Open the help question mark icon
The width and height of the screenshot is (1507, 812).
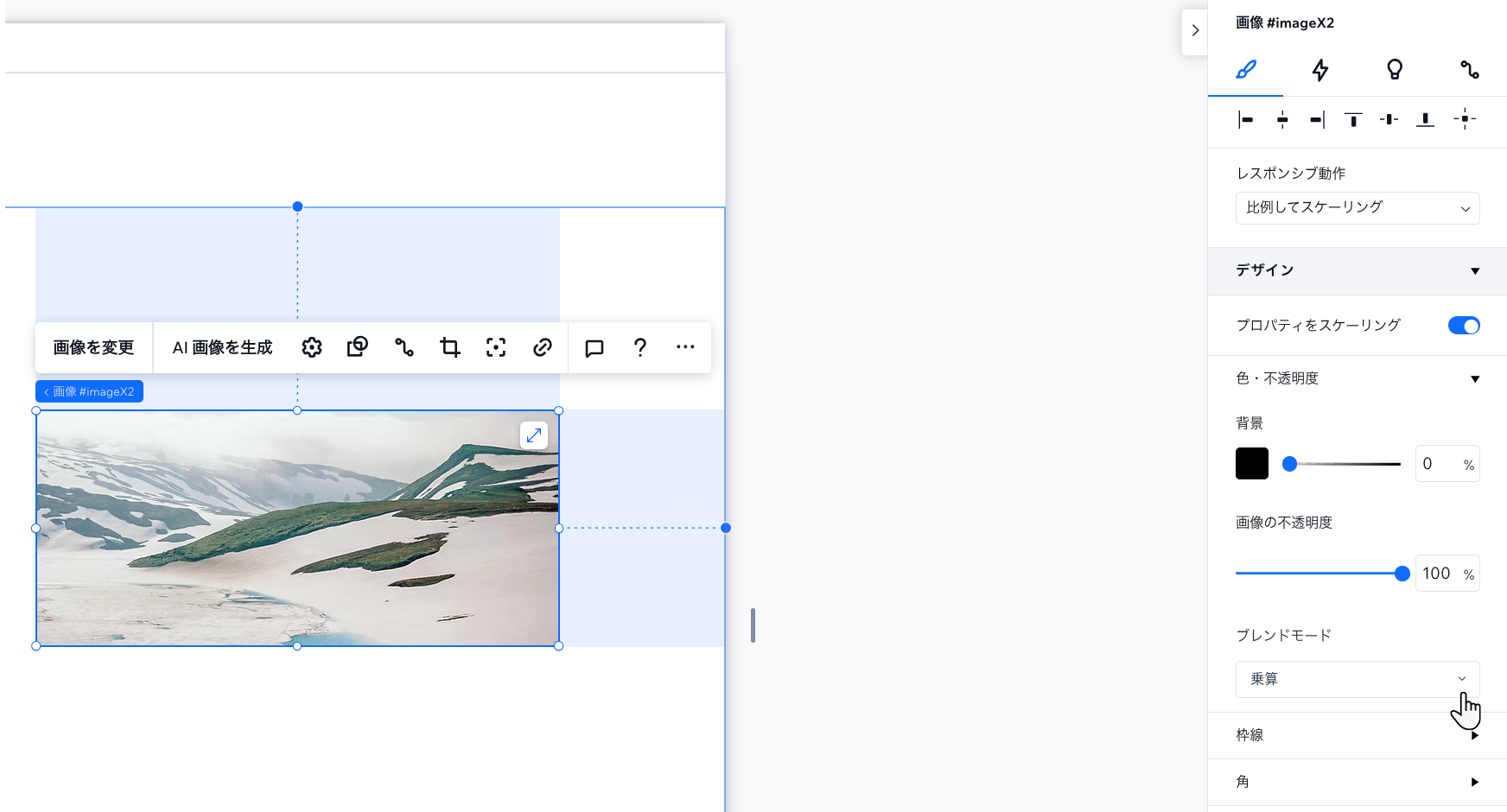click(x=639, y=347)
